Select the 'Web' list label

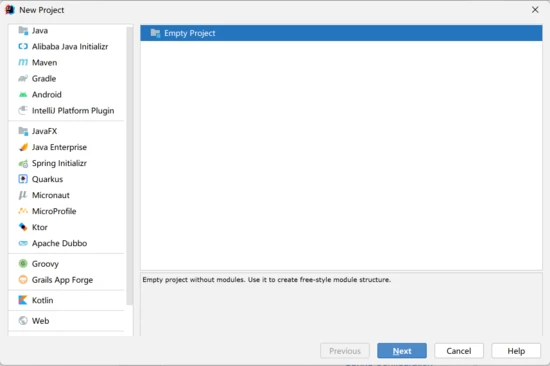pos(40,321)
